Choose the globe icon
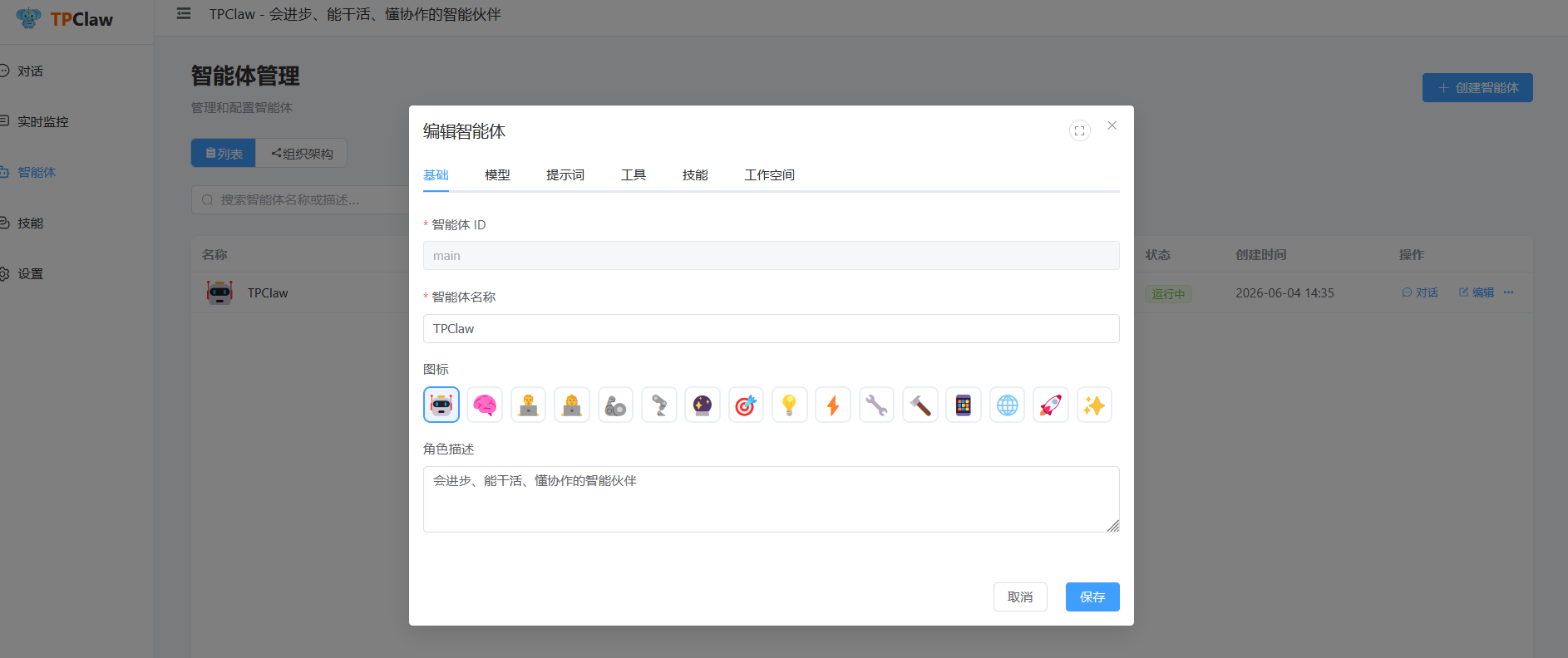The height and width of the screenshot is (658, 1568). pos(1007,405)
